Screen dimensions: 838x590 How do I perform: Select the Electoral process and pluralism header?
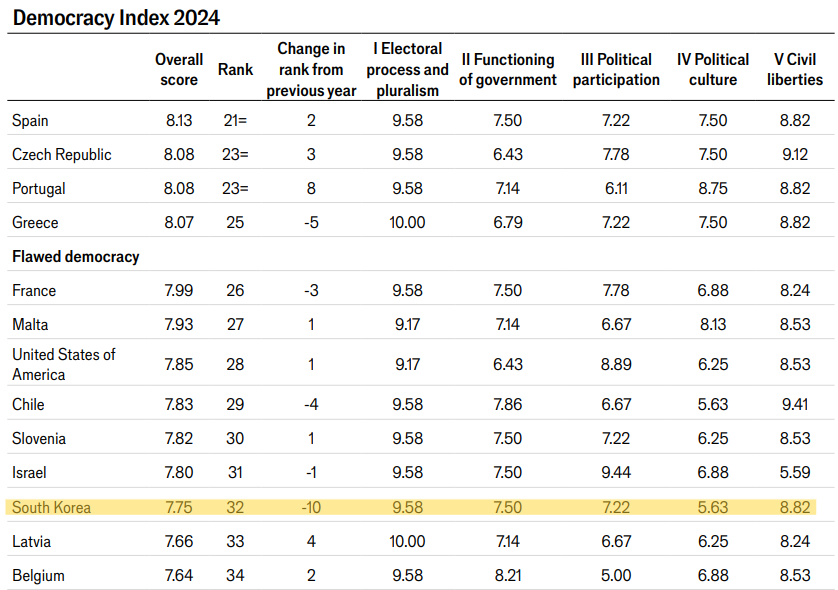[409, 70]
